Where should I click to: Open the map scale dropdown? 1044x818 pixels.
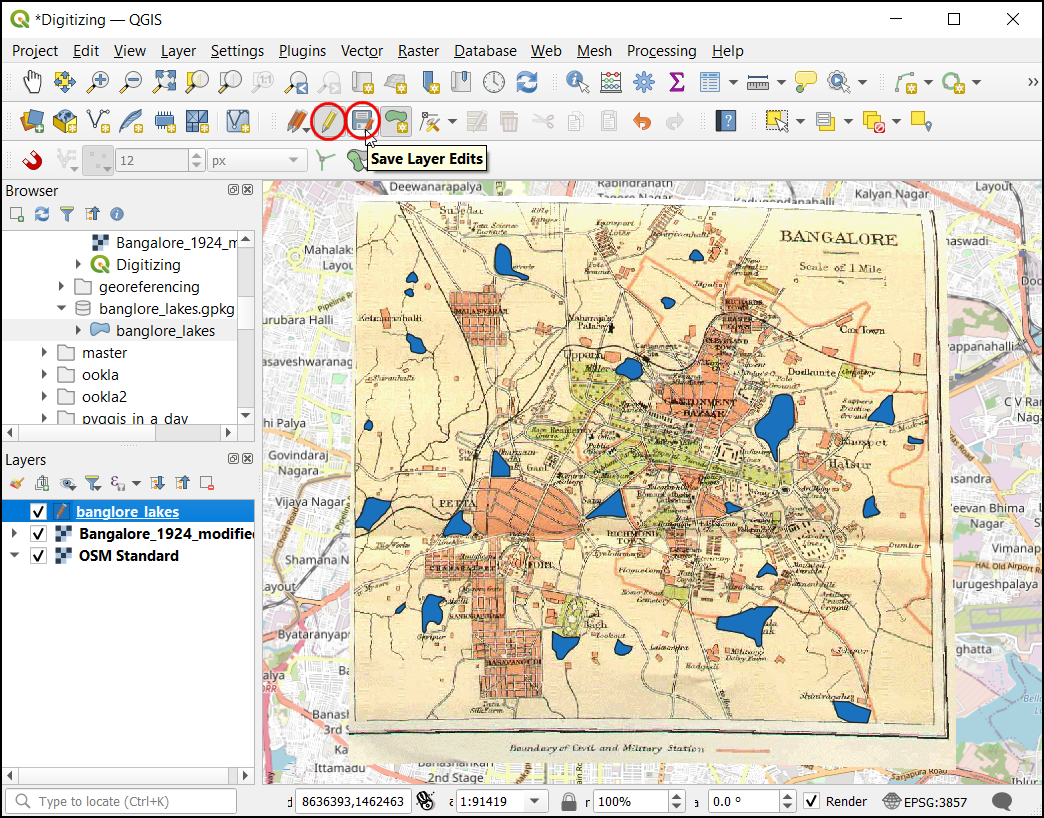click(534, 802)
